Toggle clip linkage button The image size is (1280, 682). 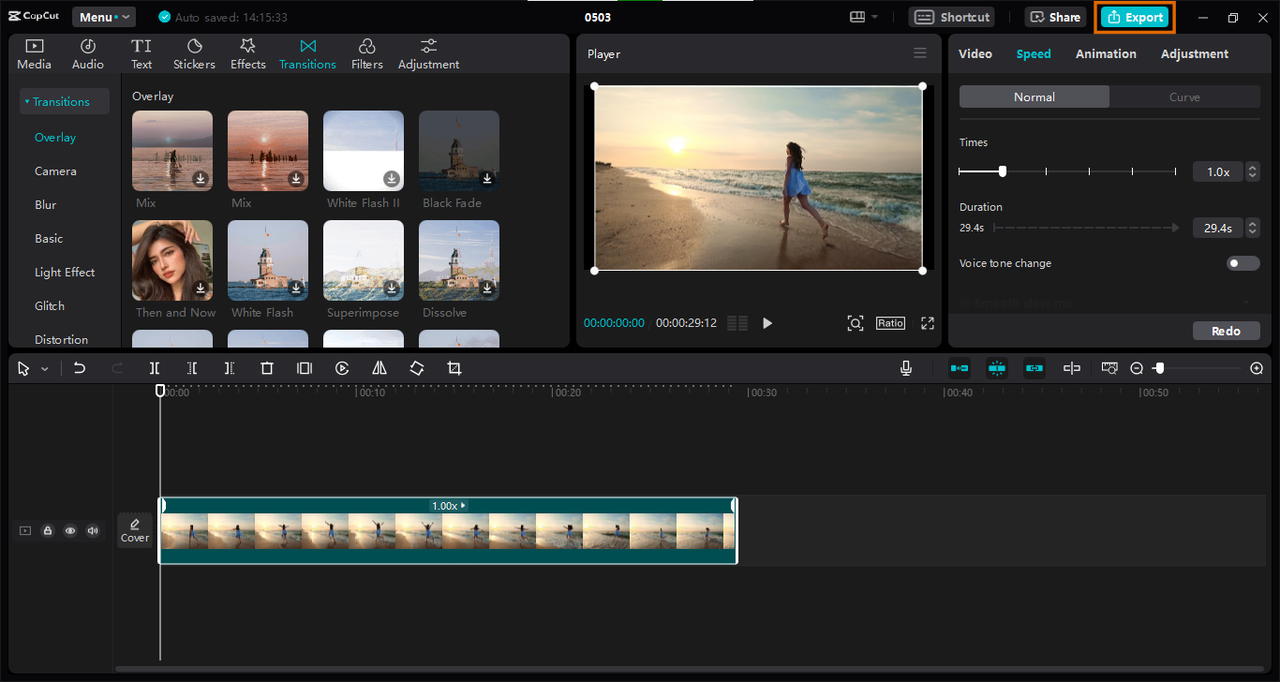[1034, 368]
